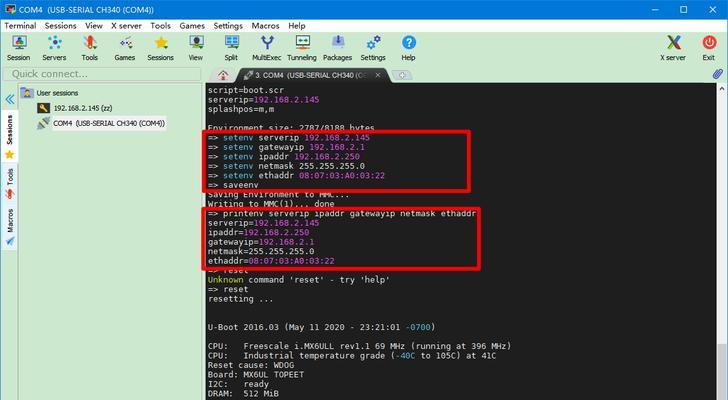The image size is (728, 400).
Task: Open the Terminal menu
Action: [x=20, y=26]
